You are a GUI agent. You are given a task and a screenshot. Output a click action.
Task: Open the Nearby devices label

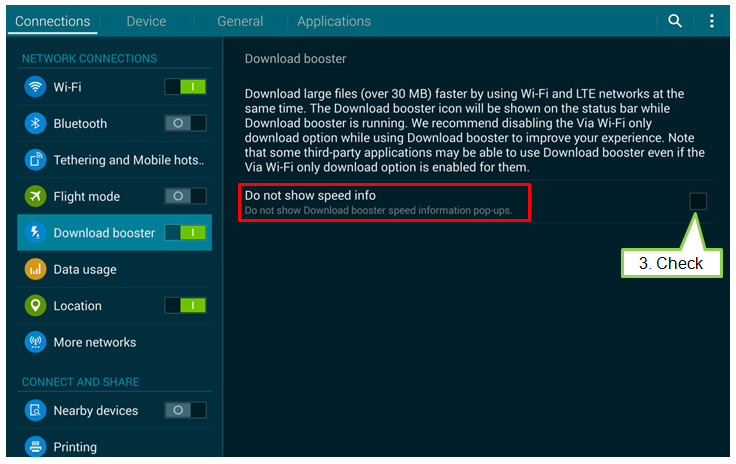coord(96,411)
